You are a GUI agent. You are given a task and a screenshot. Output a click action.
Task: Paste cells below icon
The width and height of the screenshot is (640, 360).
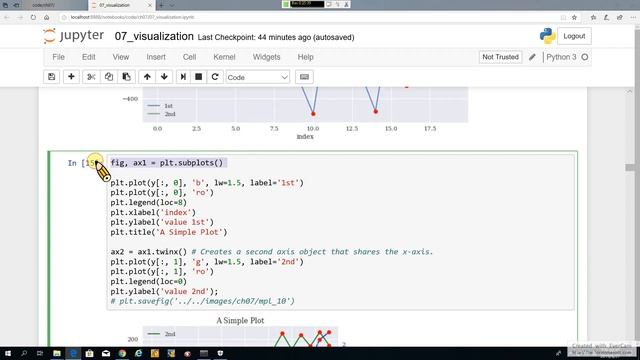click(127, 77)
